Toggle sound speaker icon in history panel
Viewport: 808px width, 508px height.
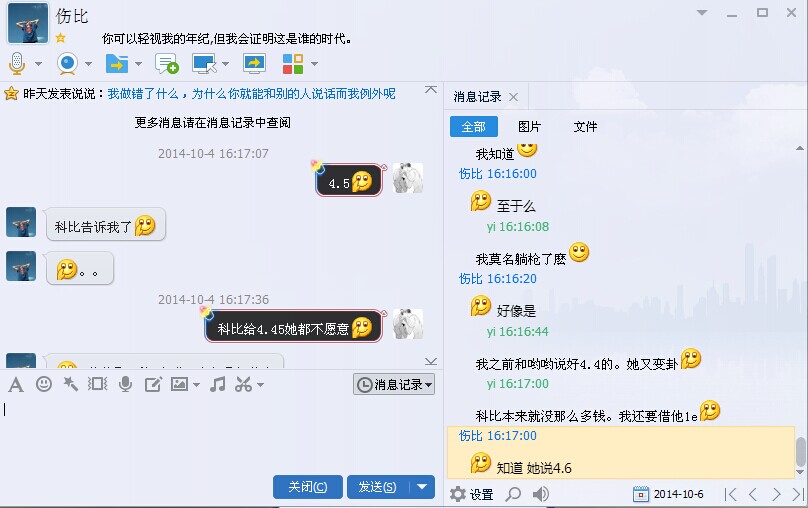coord(540,494)
